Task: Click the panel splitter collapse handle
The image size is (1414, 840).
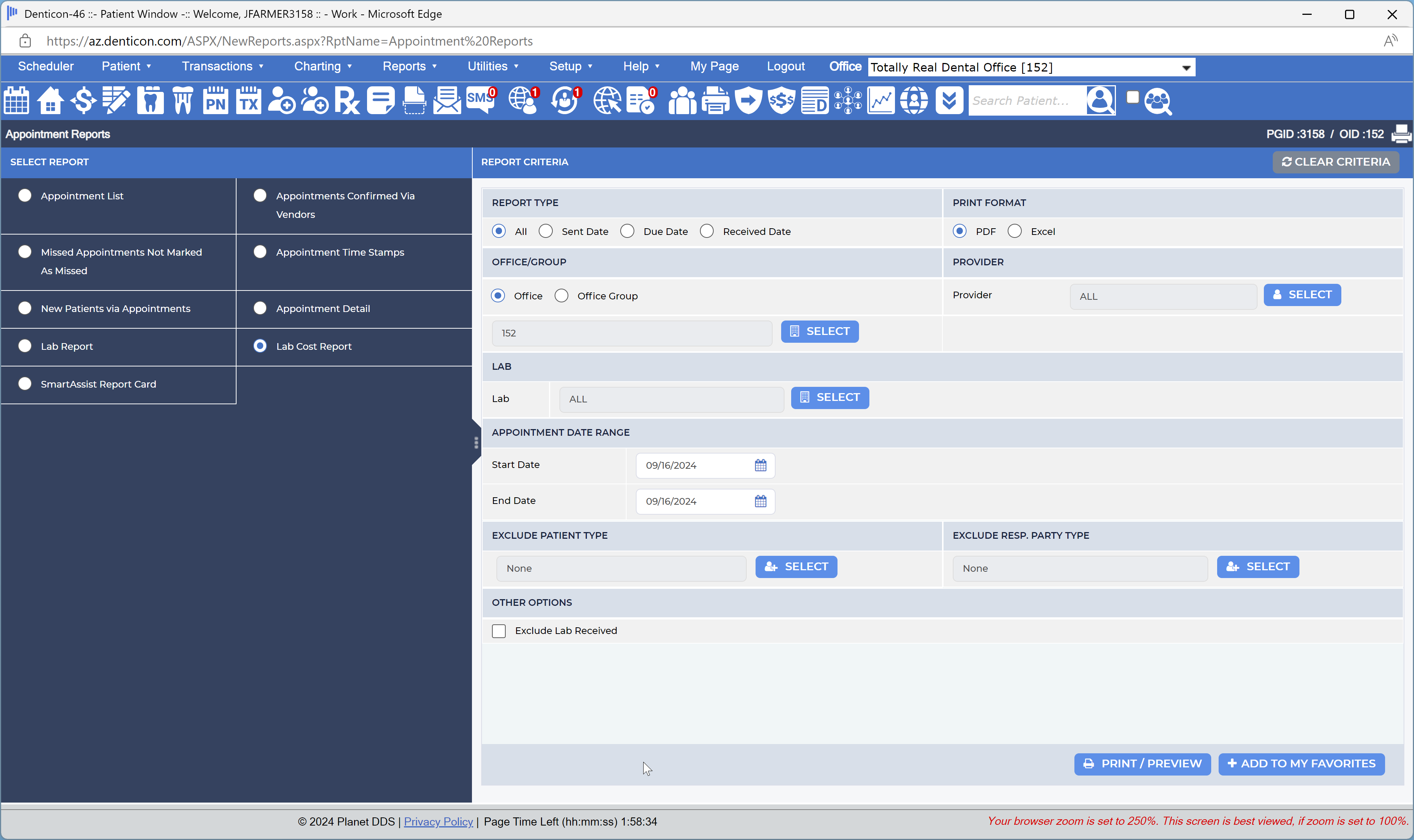Action: (476, 442)
